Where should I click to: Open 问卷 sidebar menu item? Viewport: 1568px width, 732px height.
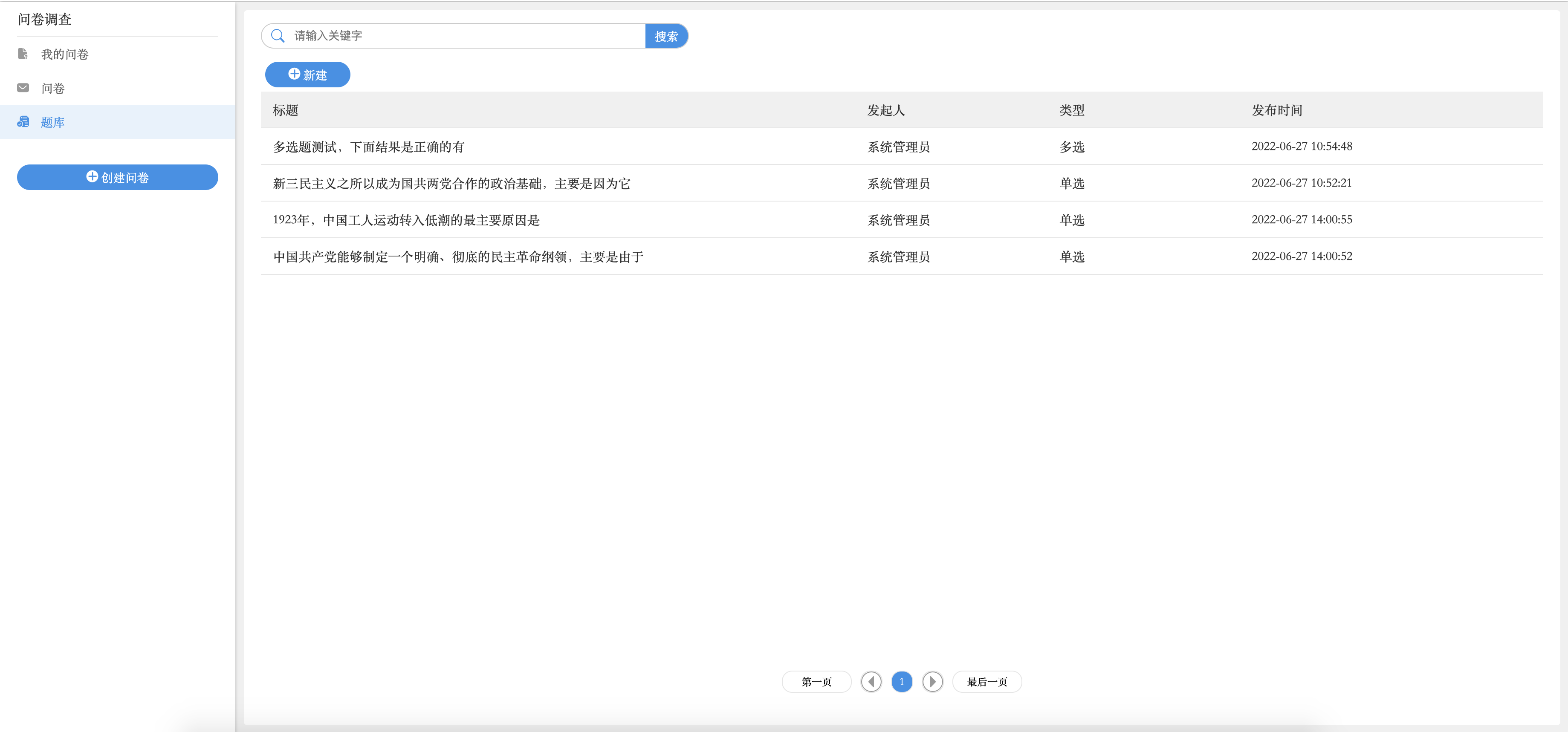(53, 88)
